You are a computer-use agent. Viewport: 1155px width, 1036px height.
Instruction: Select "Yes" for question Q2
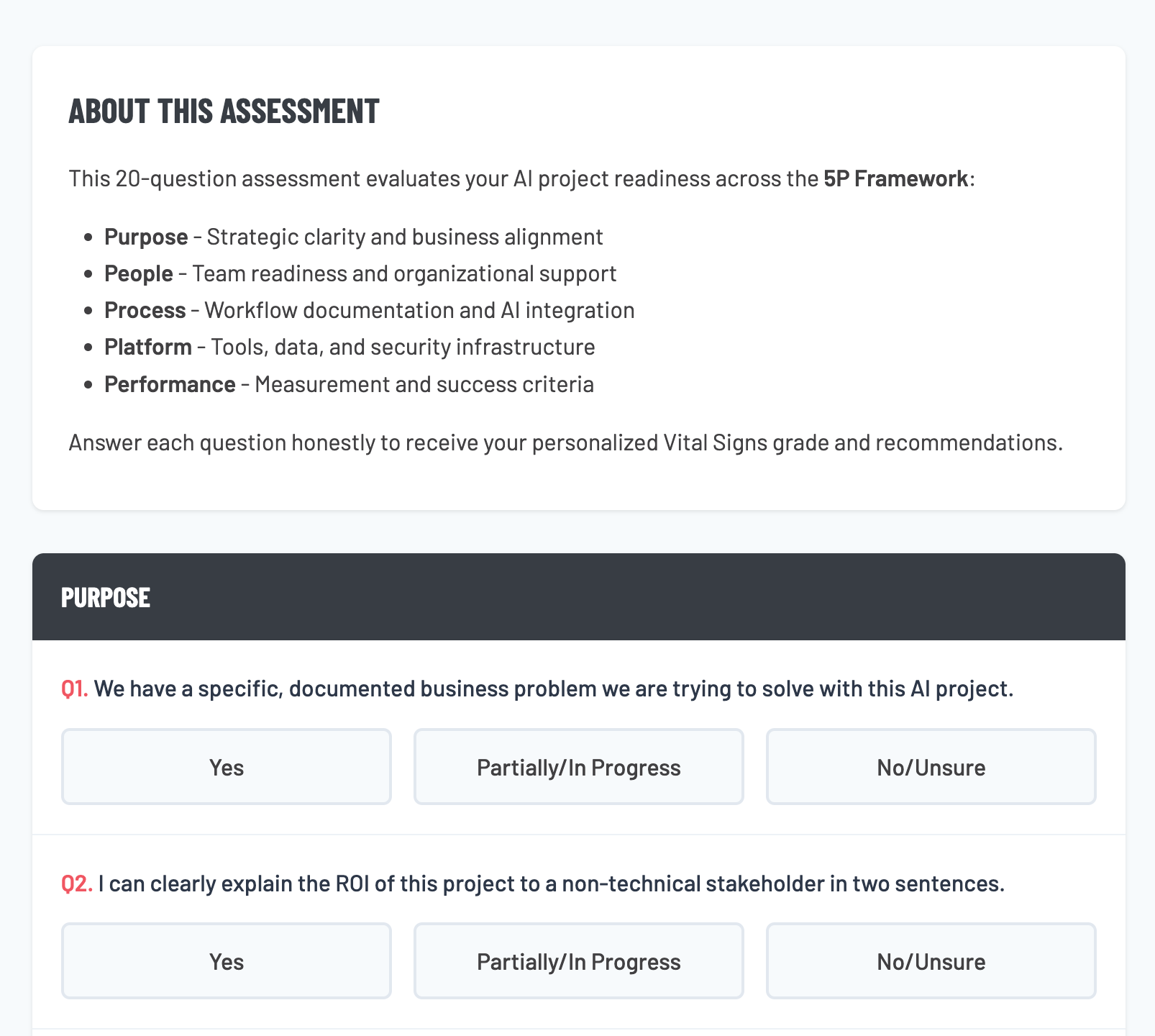tap(226, 961)
